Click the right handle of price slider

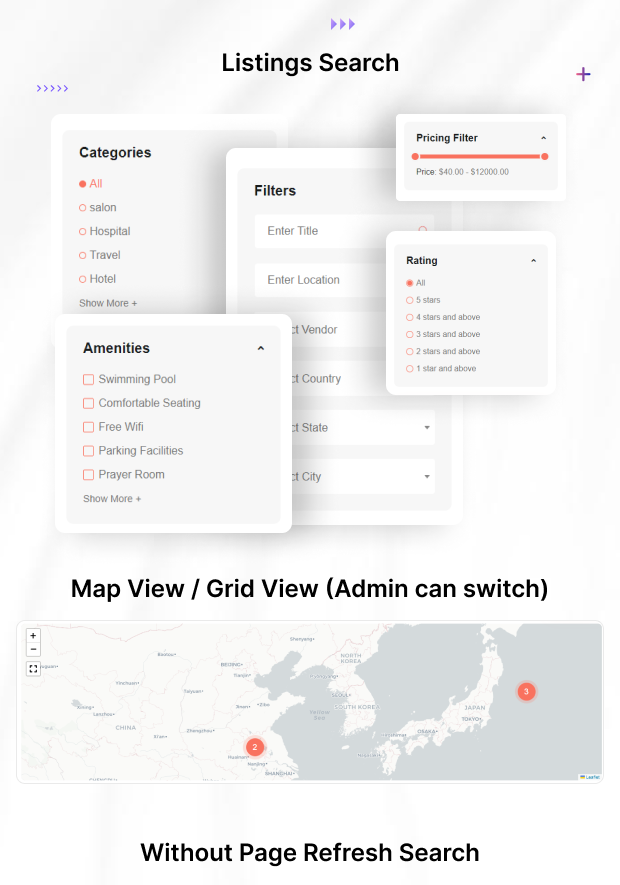[544, 156]
